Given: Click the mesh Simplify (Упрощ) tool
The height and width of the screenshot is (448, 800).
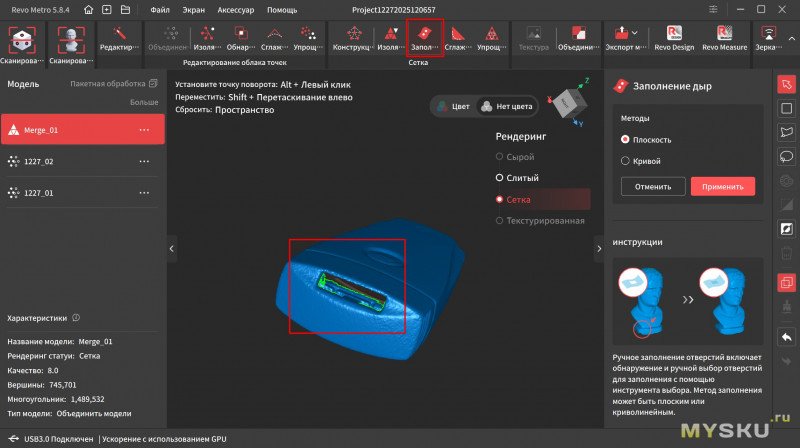Looking at the screenshot, I should coord(490,38).
